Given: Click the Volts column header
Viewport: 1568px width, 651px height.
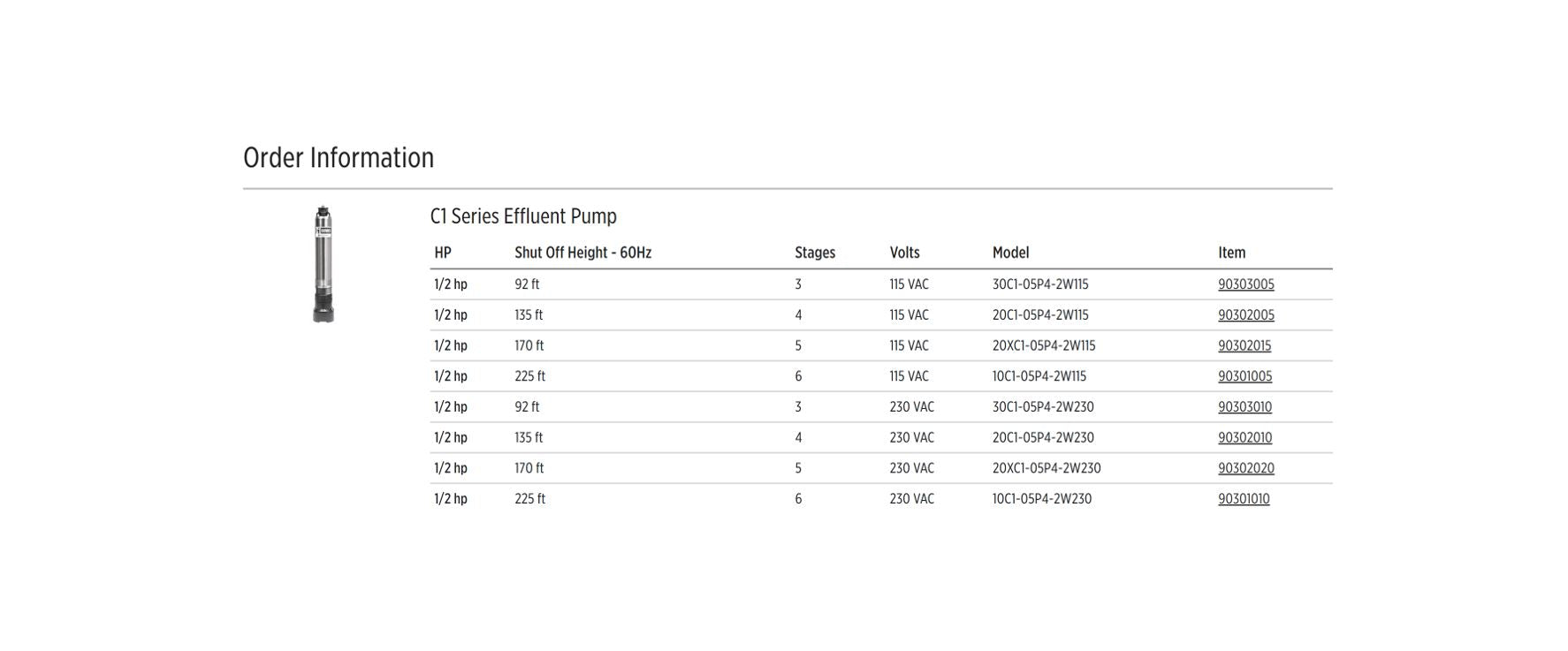Looking at the screenshot, I should [904, 253].
